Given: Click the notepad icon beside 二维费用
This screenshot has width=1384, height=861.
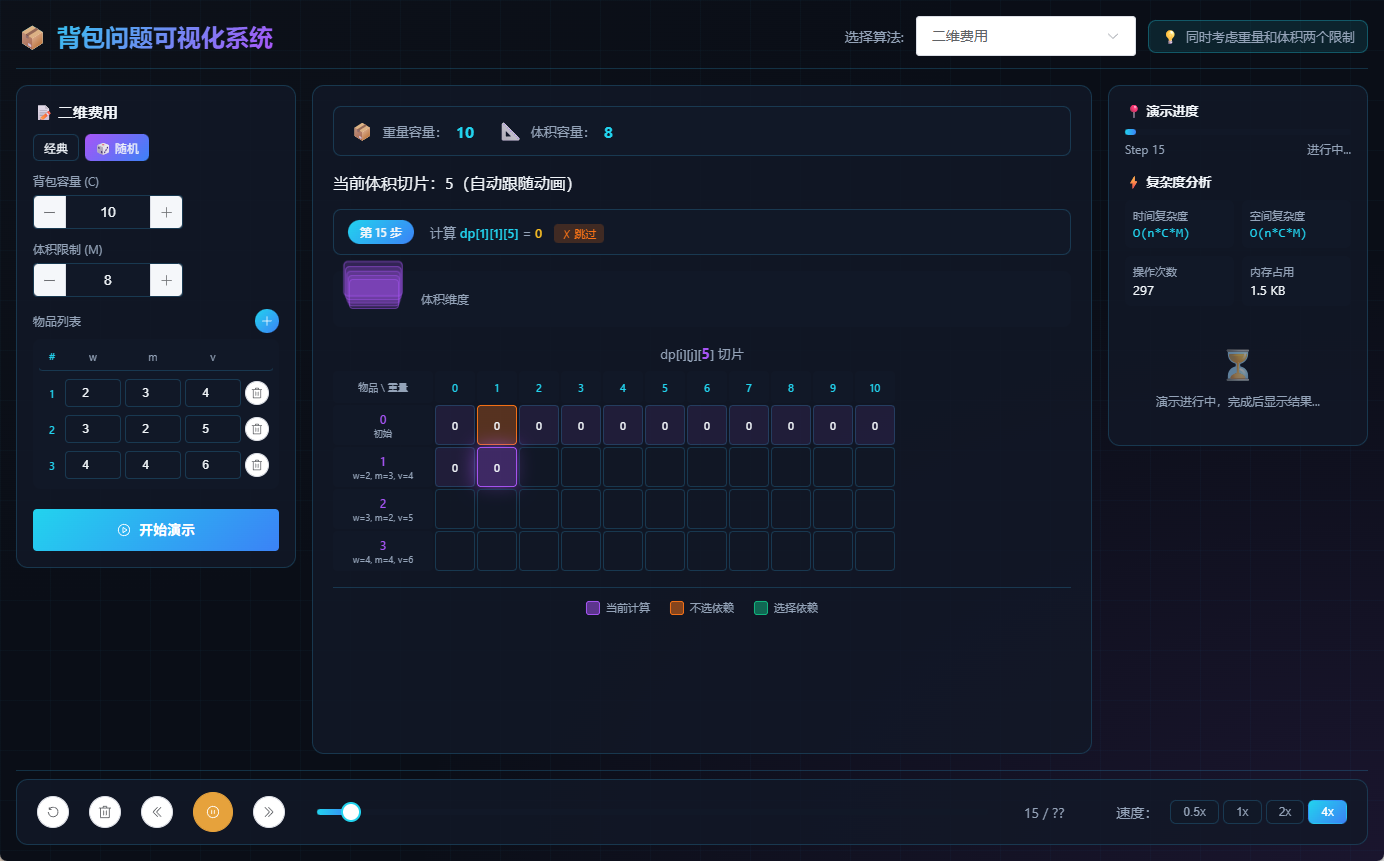Looking at the screenshot, I should pyautogui.click(x=43, y=113).
